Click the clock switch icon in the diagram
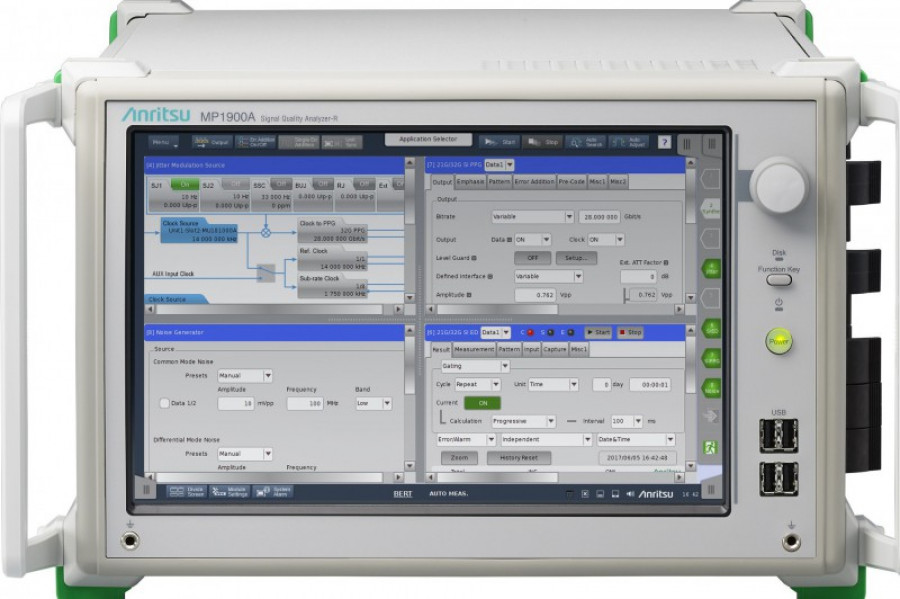 (x=266, y=273)
